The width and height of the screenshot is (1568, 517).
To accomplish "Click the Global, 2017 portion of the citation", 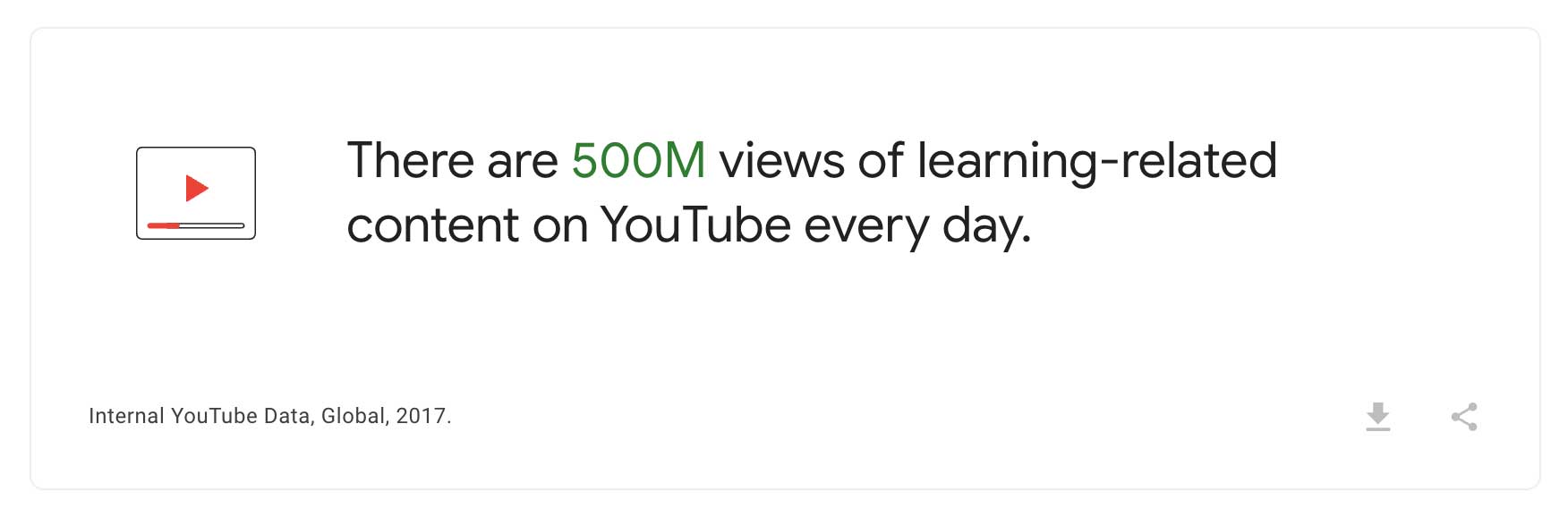I will (386, 415).
